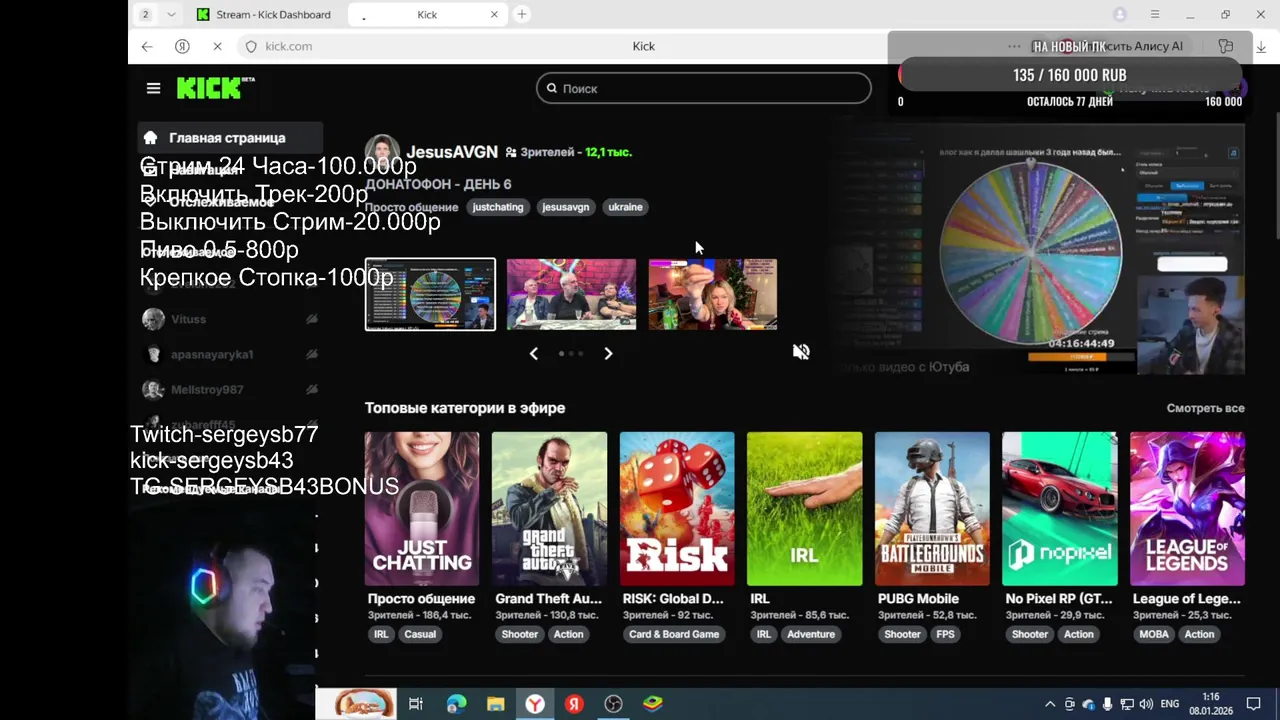Image resolution: width=1280 pixels, height=720 pixels.
Task: Open the site protection shield icon
Action: 251,46
